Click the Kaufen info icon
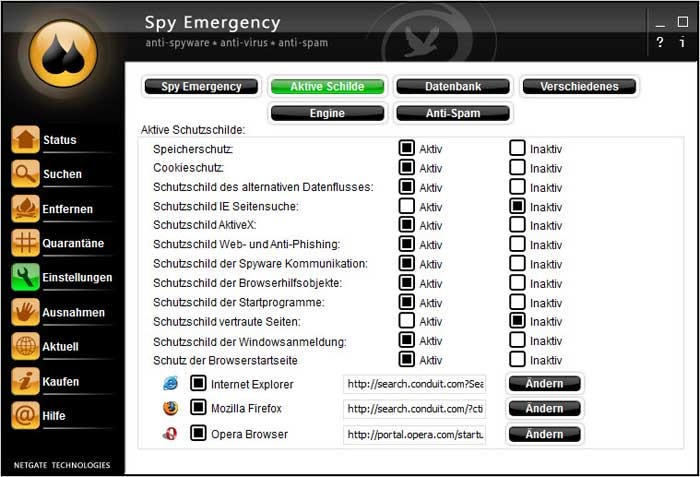This screenshot has height=477, width=700. click(x=25, y=381)
